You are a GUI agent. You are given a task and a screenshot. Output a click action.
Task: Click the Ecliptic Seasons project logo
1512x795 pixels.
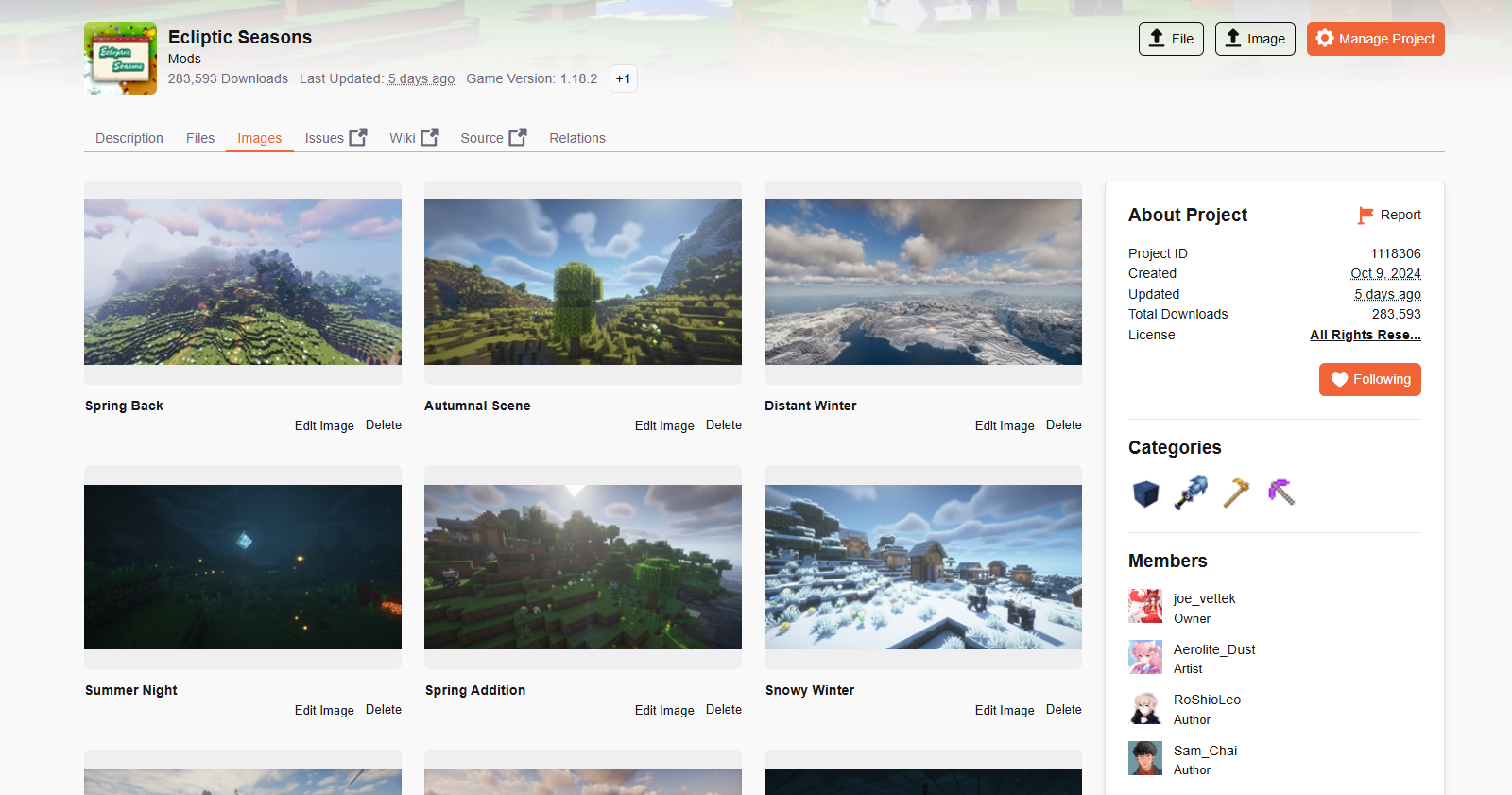tap(120, 59)
